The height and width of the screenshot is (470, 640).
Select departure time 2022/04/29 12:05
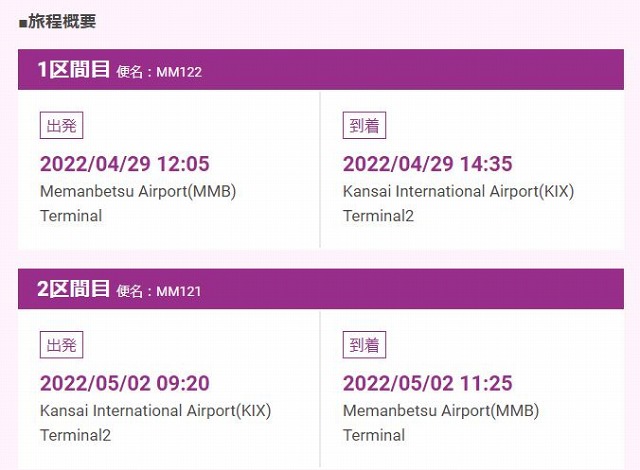[124, 164]
